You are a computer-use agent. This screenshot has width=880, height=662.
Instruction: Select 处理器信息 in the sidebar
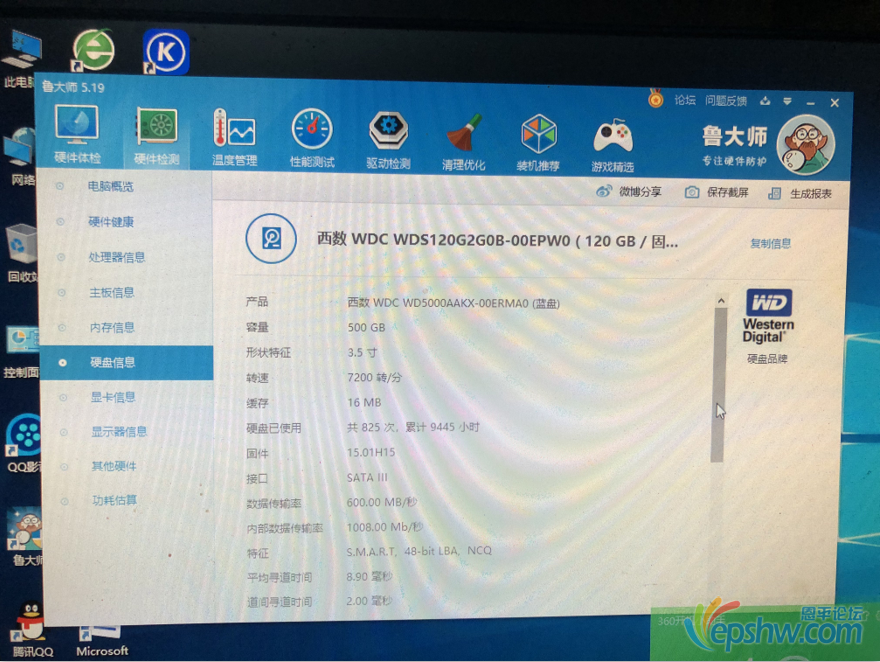117,257
